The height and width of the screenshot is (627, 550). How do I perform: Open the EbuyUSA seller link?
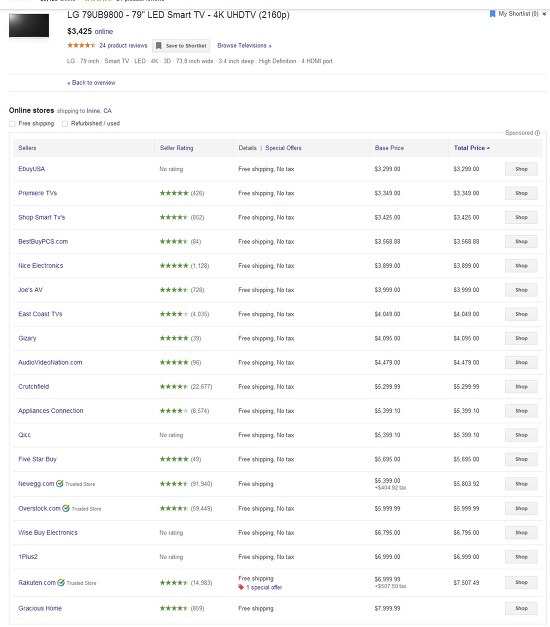(32, 169)
